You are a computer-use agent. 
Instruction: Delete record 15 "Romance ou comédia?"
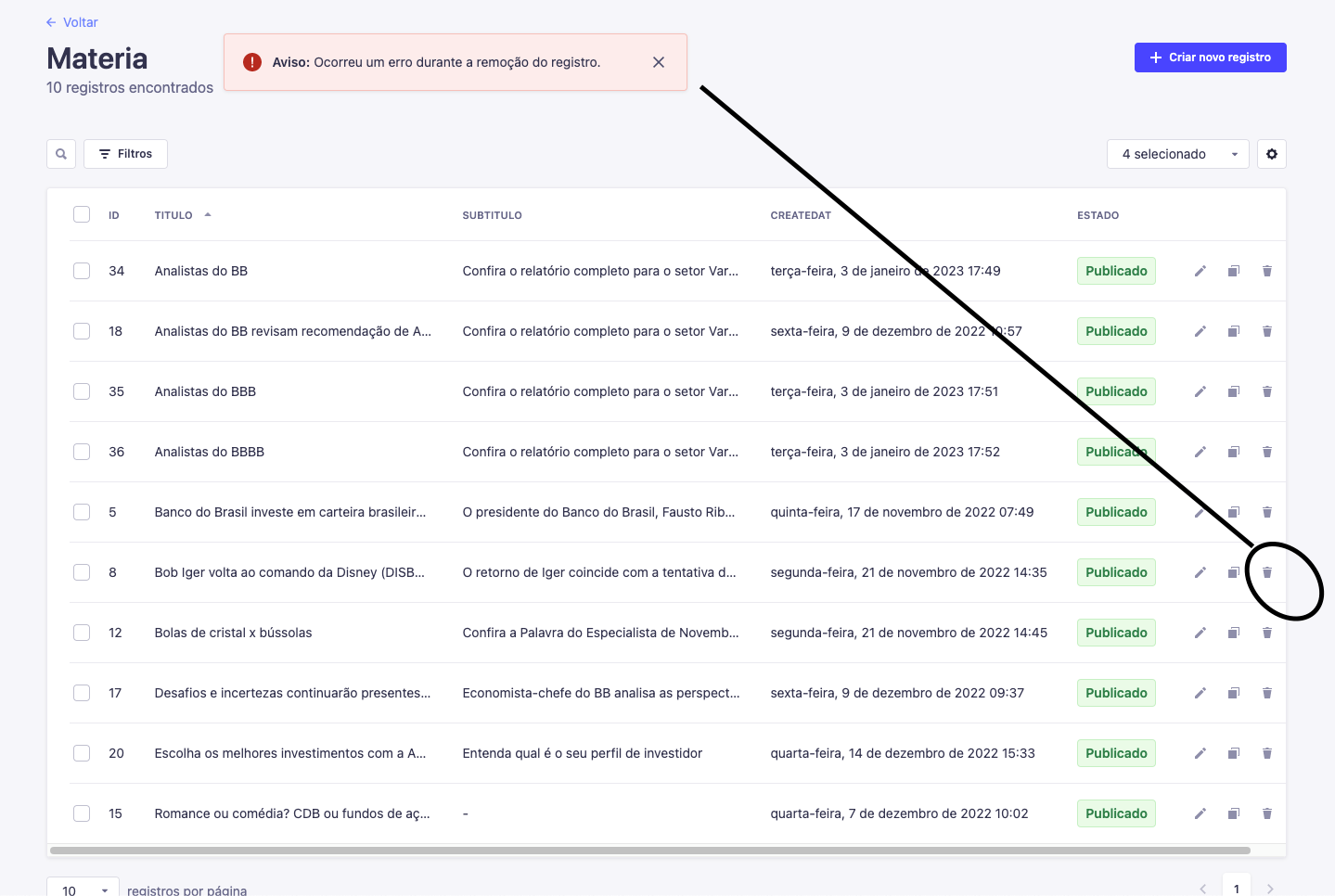[1266, 813]
